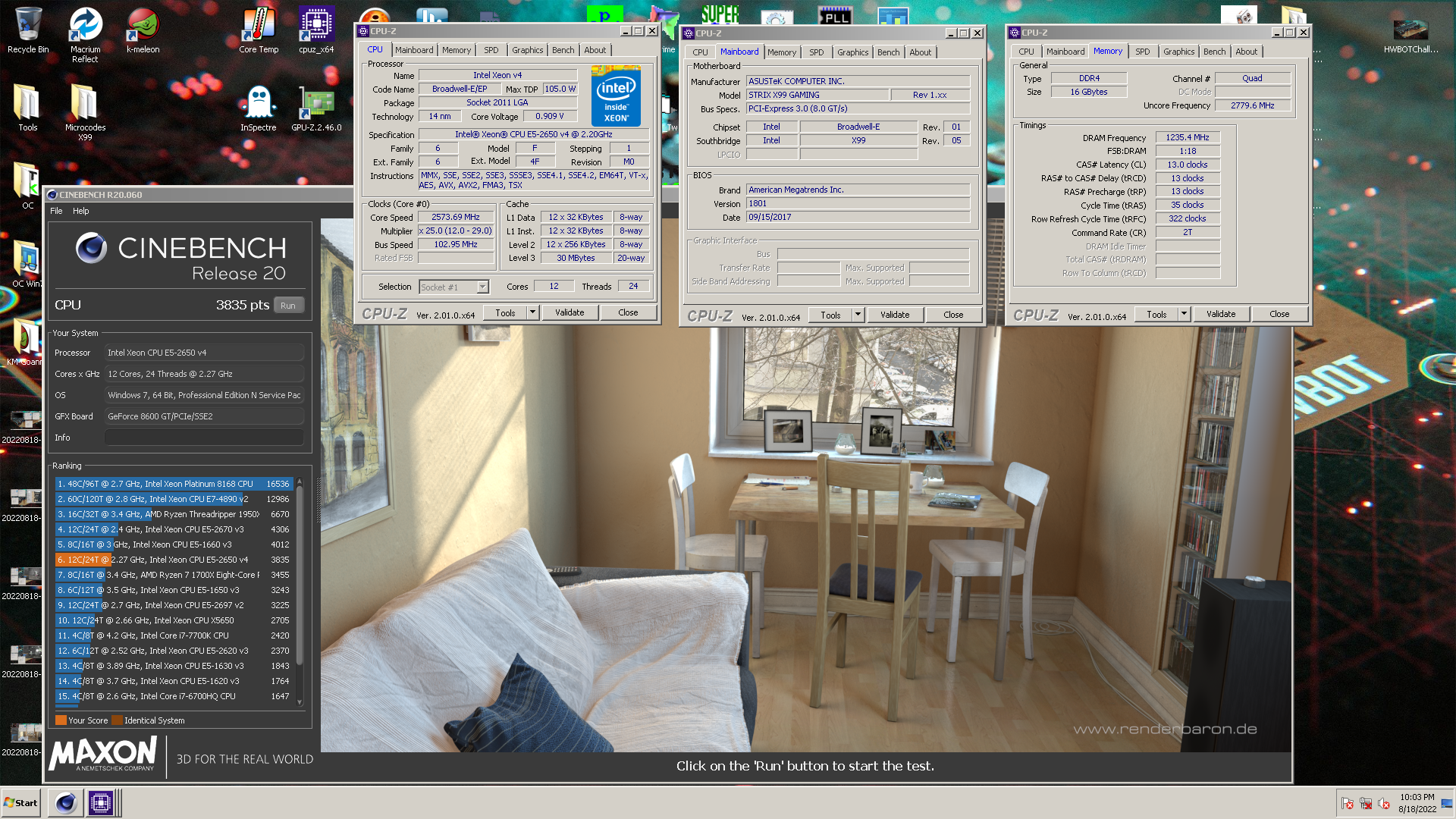Select Memory tab in first CPU-Z window
The width and height of the screenshot is (1456, 819).
[457, 50]
